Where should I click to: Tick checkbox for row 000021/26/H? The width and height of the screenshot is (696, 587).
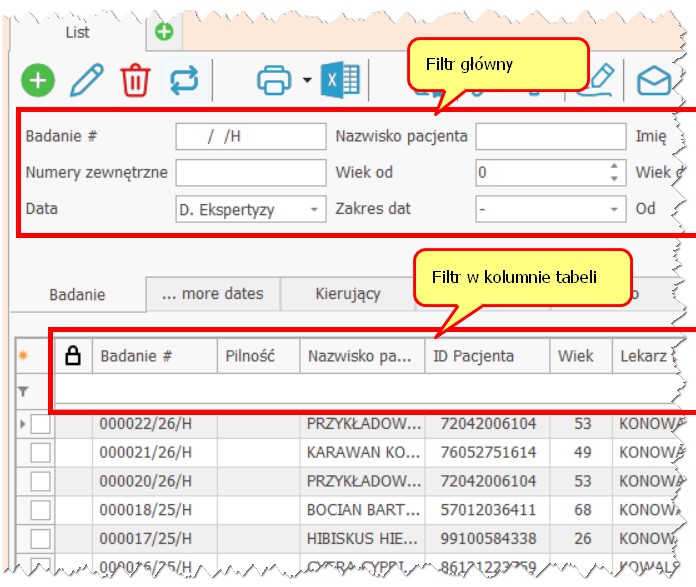point(40,453)
